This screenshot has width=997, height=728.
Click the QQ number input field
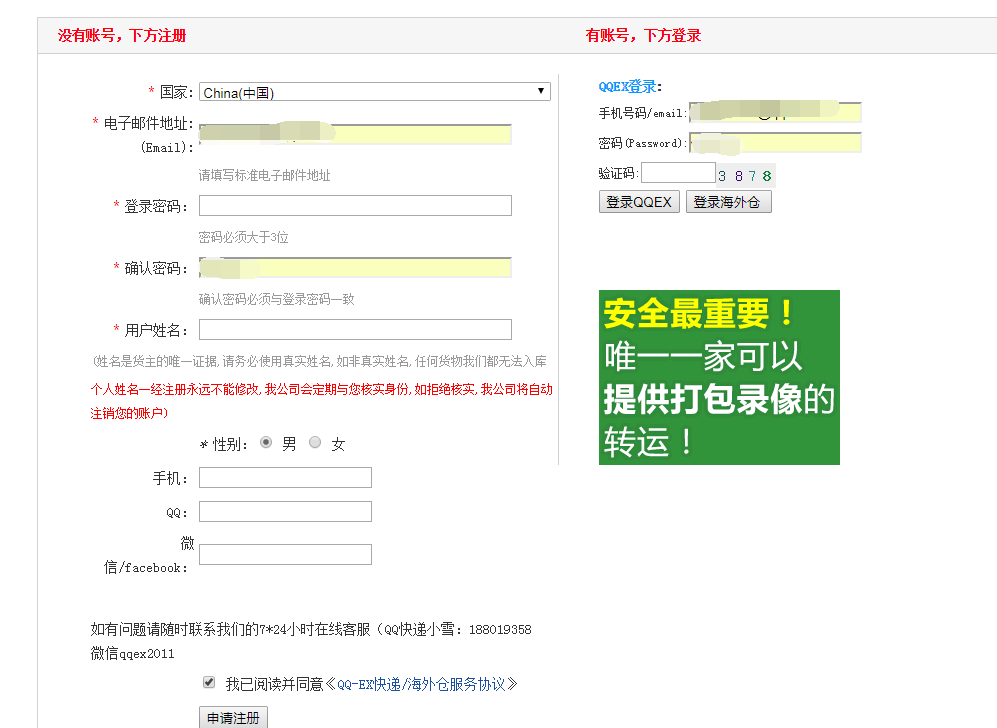pyautogui.click(x=285, y=512)
